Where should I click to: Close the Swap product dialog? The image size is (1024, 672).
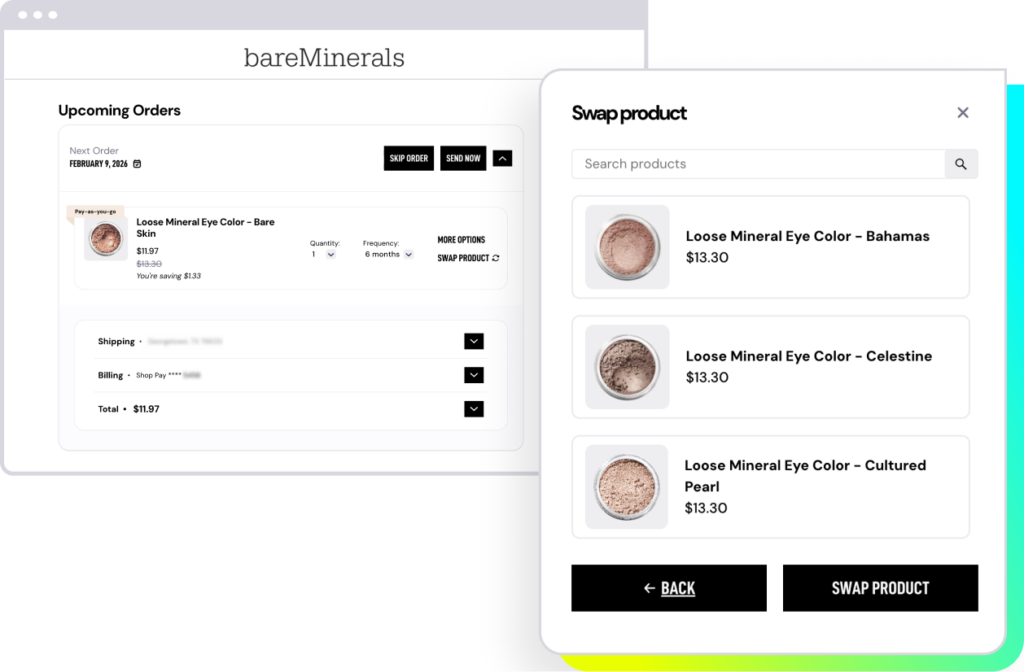click(963, 113)
